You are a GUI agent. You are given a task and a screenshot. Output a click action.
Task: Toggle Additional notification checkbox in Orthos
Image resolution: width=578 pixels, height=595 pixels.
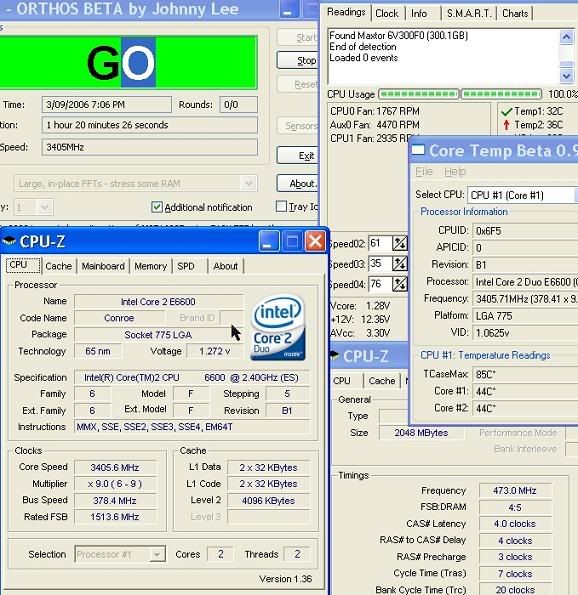(156, 207)
